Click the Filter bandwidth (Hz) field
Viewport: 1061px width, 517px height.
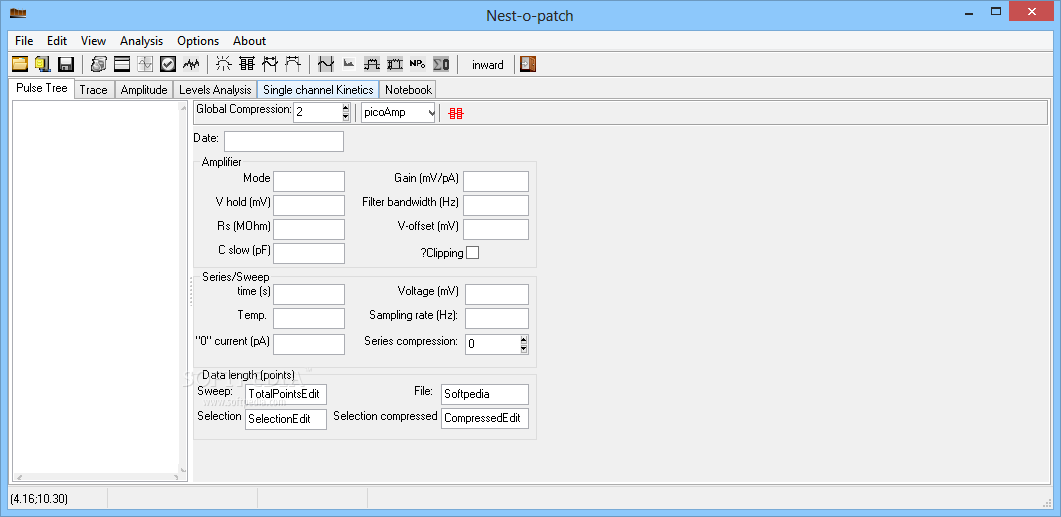[x=496, y=205]
